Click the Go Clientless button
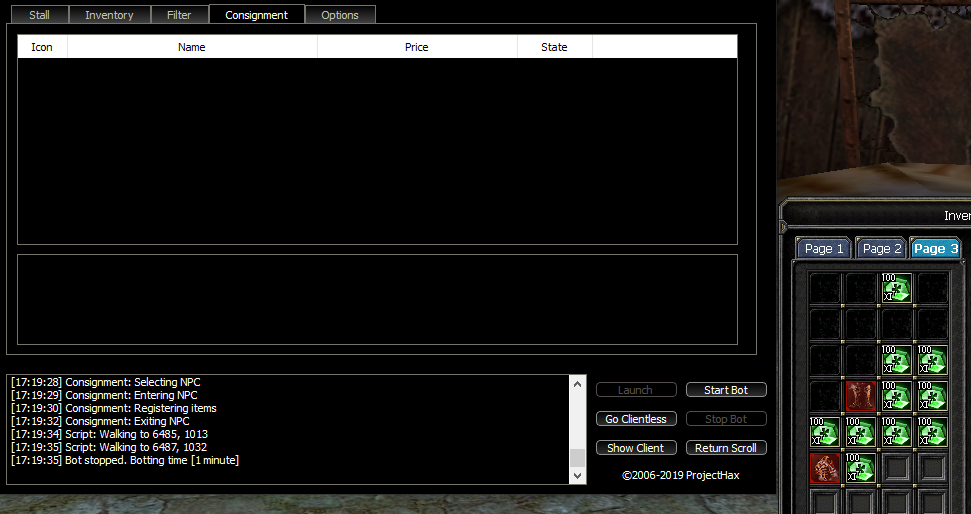The height and width of the screenshot is (514, 971). [x=636, y=419]
